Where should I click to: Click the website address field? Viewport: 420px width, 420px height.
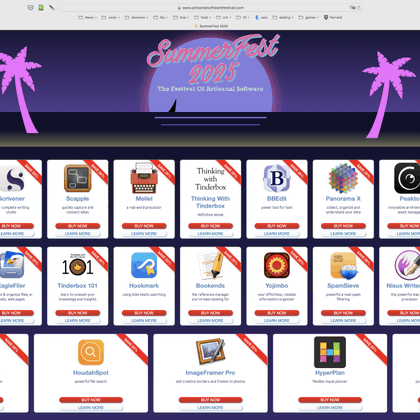[210, 8]
